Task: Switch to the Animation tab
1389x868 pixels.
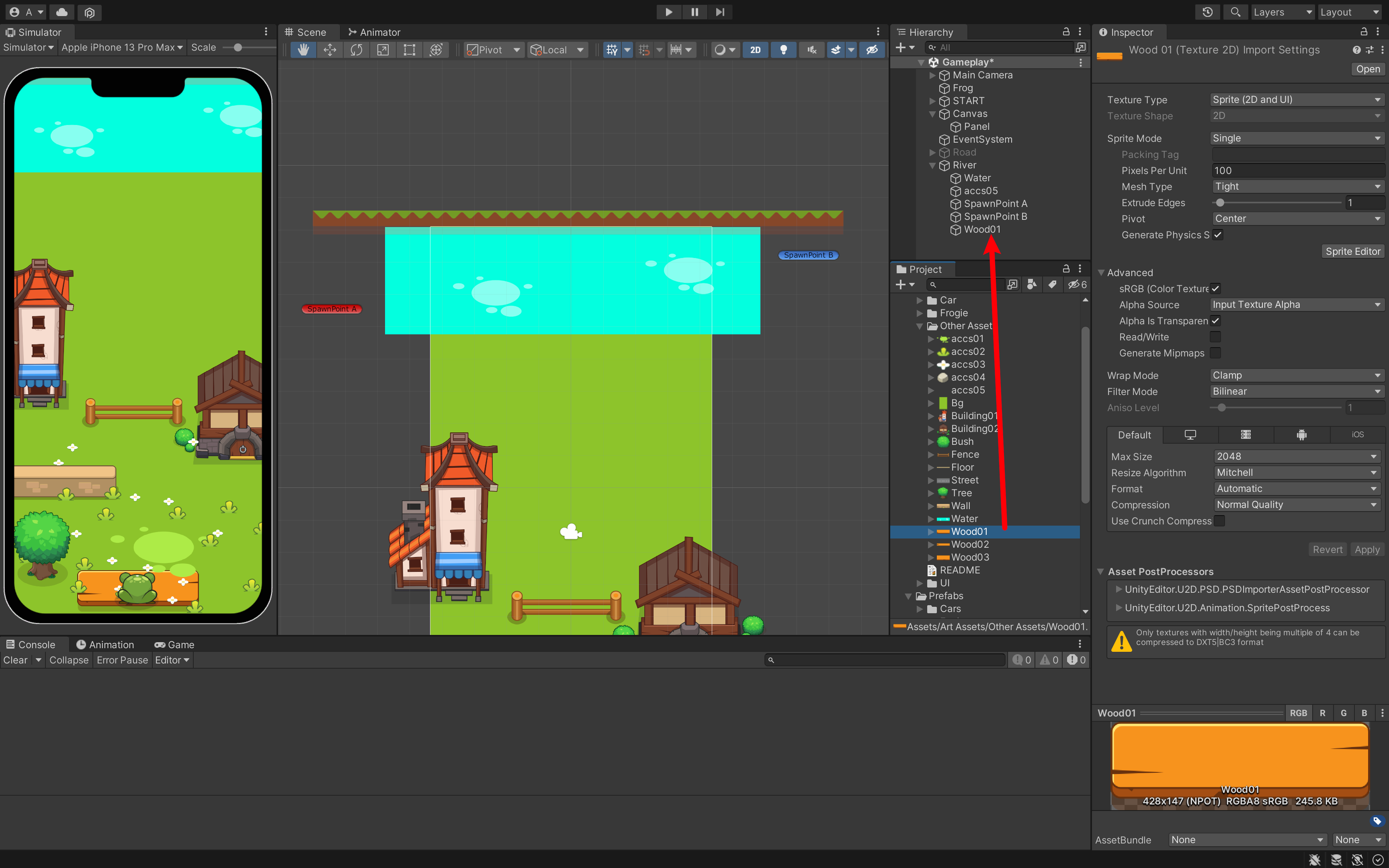Action: coord(105,645)
